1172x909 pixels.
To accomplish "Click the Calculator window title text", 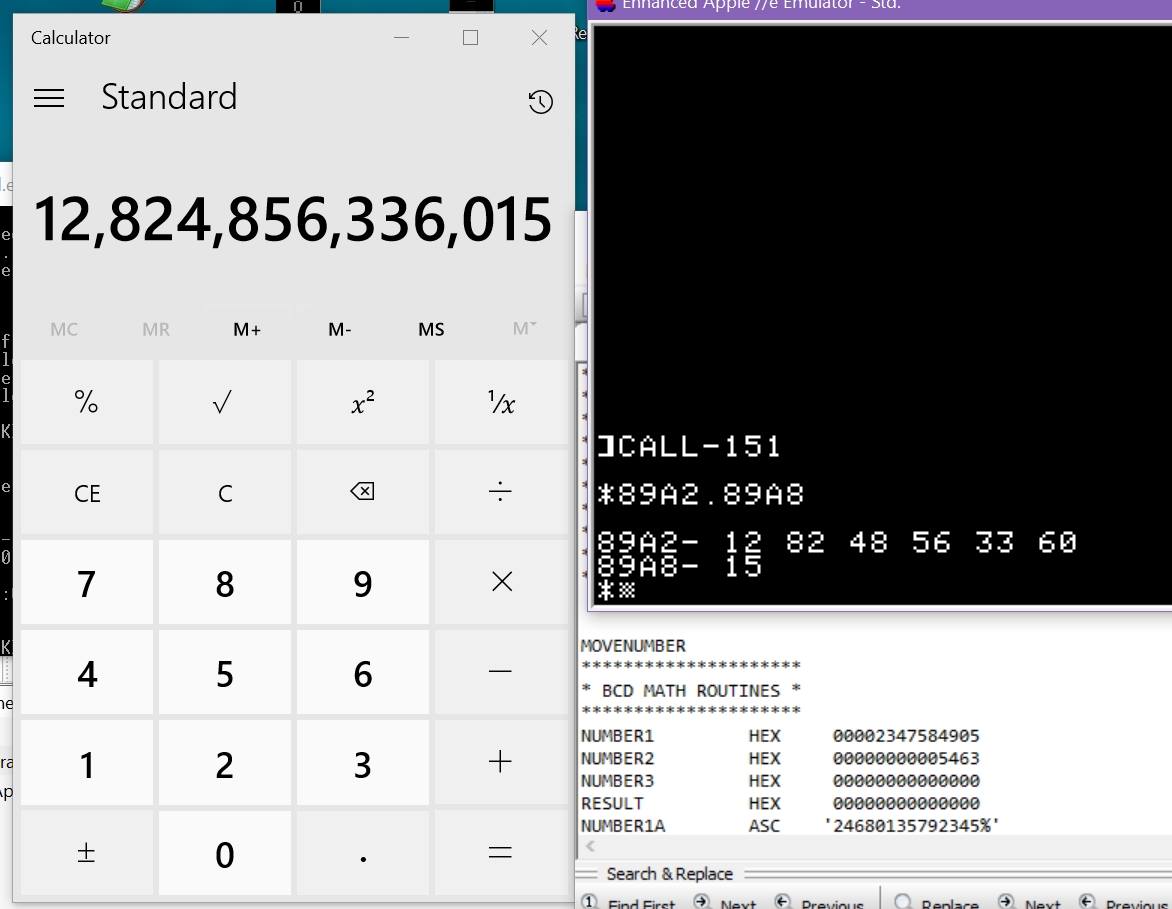I will 70,37.
